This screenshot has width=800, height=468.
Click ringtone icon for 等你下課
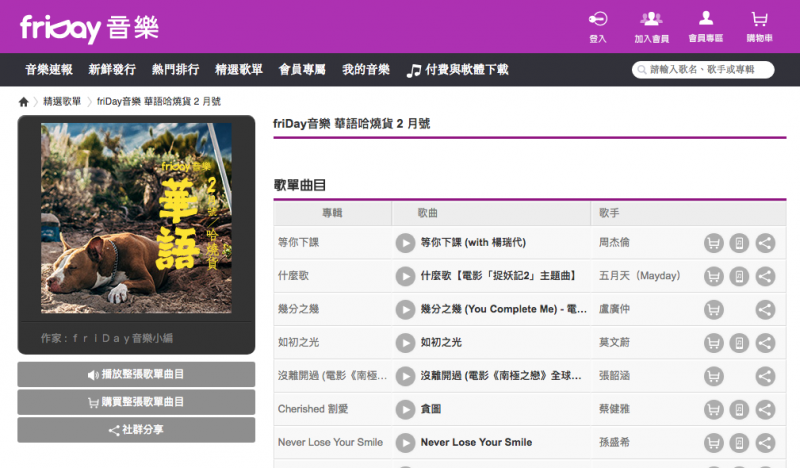(739, 243)
